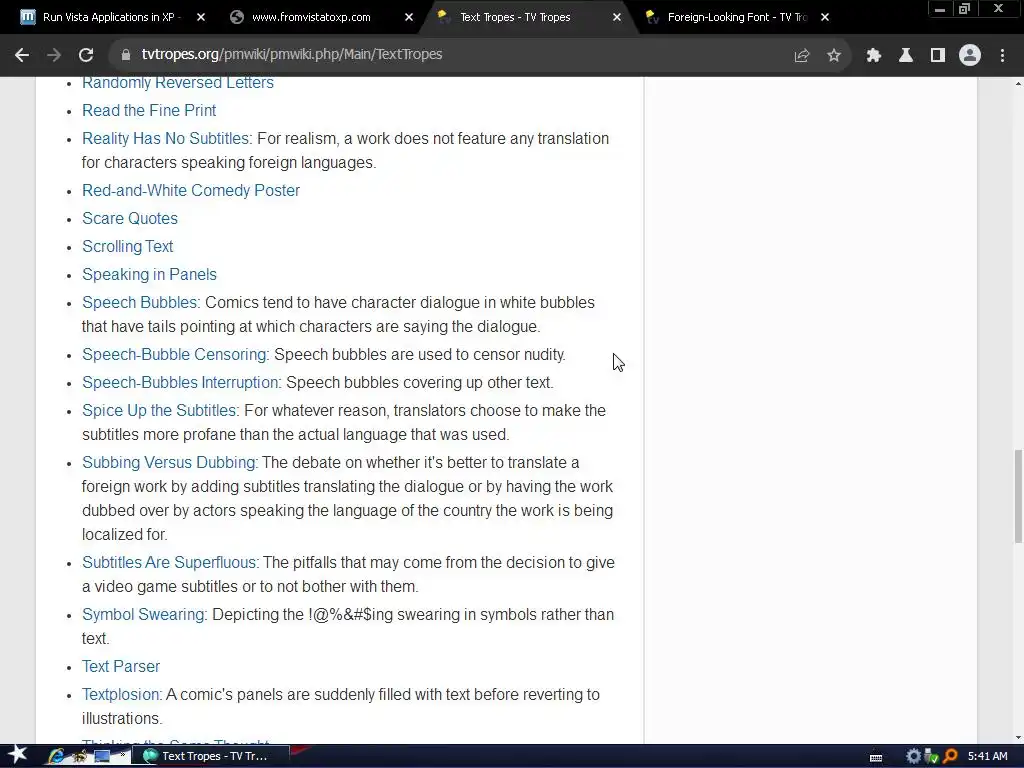The height and width of the screenshot is (768, 1024).
Task: Expand quick launch overflow chevron
Action: [122, 754]
